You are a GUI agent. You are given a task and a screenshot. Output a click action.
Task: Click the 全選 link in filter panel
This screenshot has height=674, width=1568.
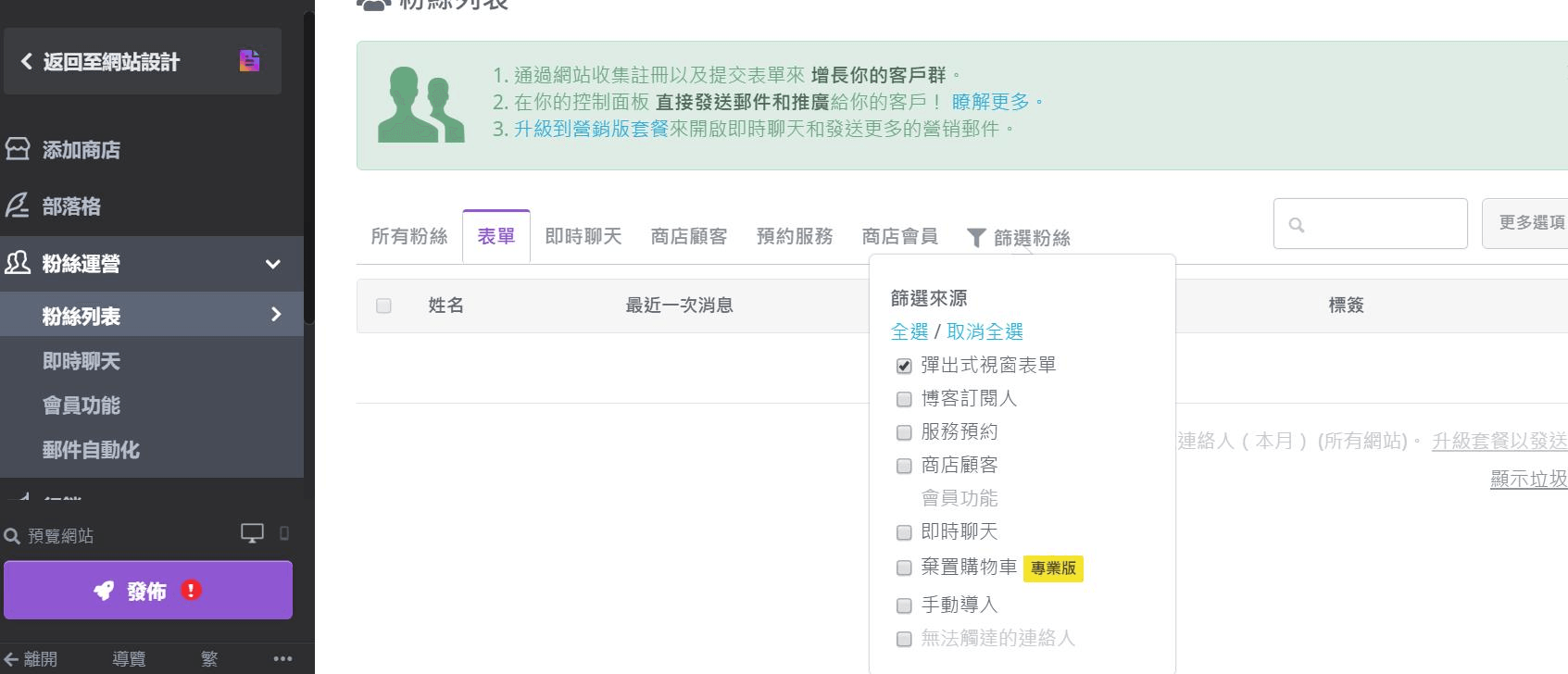click(909, 331)
